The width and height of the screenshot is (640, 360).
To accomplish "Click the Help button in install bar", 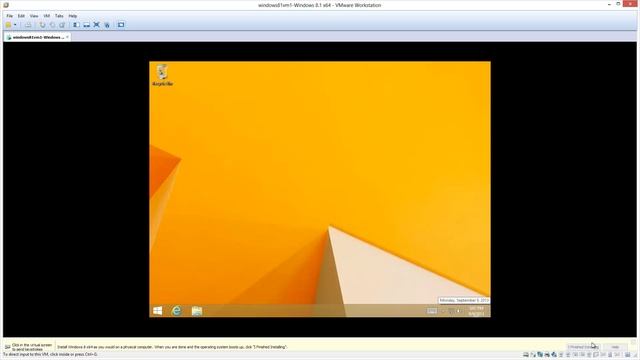I will [x=615, y=347].
